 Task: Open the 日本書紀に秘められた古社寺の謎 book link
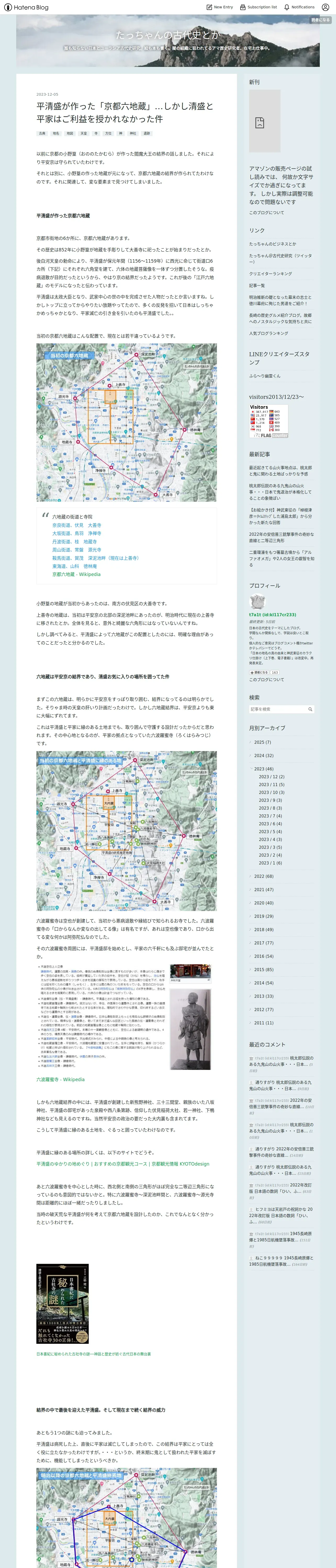pos(93,1354)
